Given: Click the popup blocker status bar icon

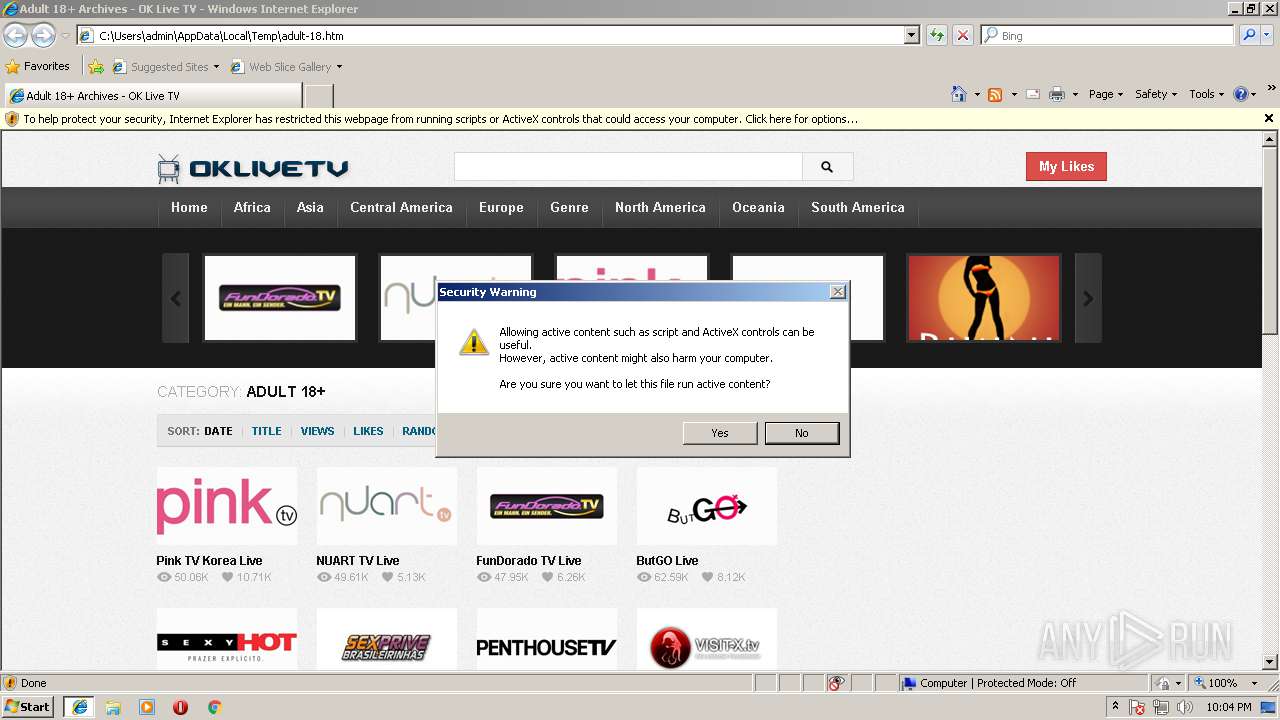Looking at the screenshot, I should 836,683.
